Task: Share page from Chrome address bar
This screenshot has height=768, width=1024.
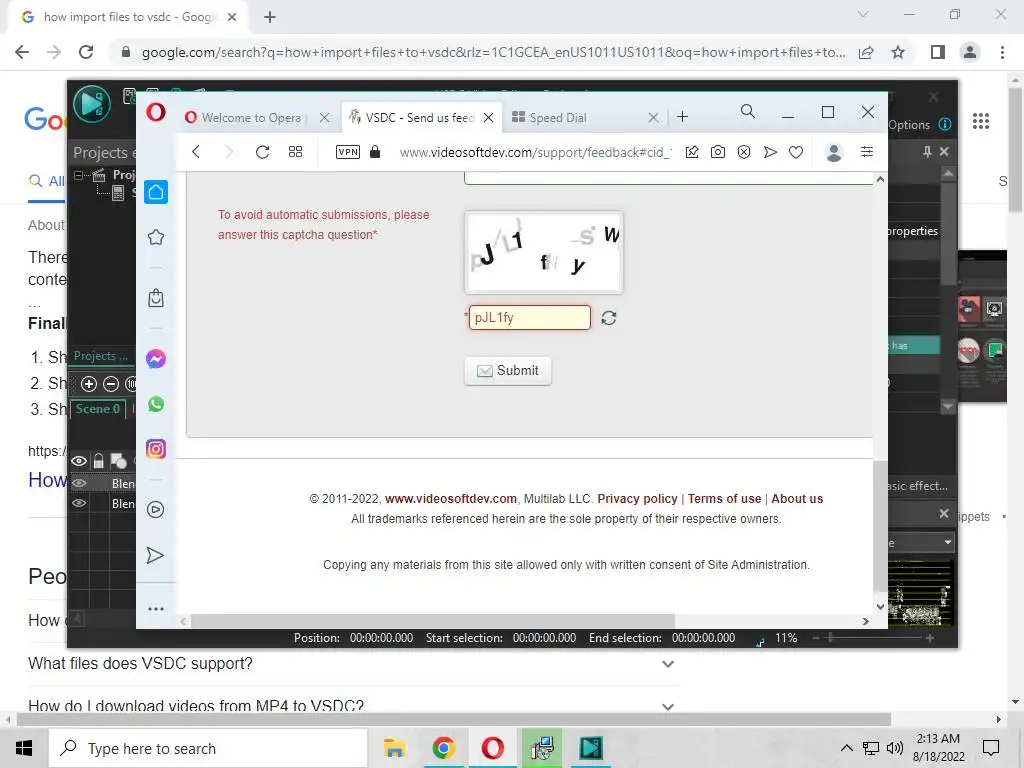Action: [866, 52]
